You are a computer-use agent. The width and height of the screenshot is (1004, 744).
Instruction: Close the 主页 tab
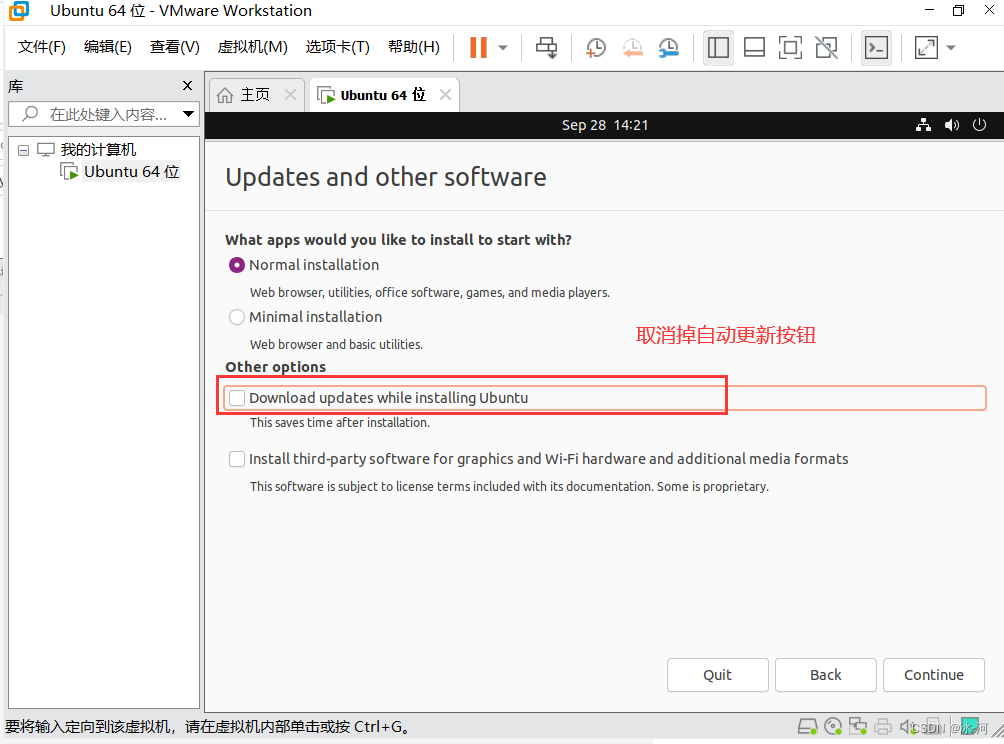tap(290, 95)
